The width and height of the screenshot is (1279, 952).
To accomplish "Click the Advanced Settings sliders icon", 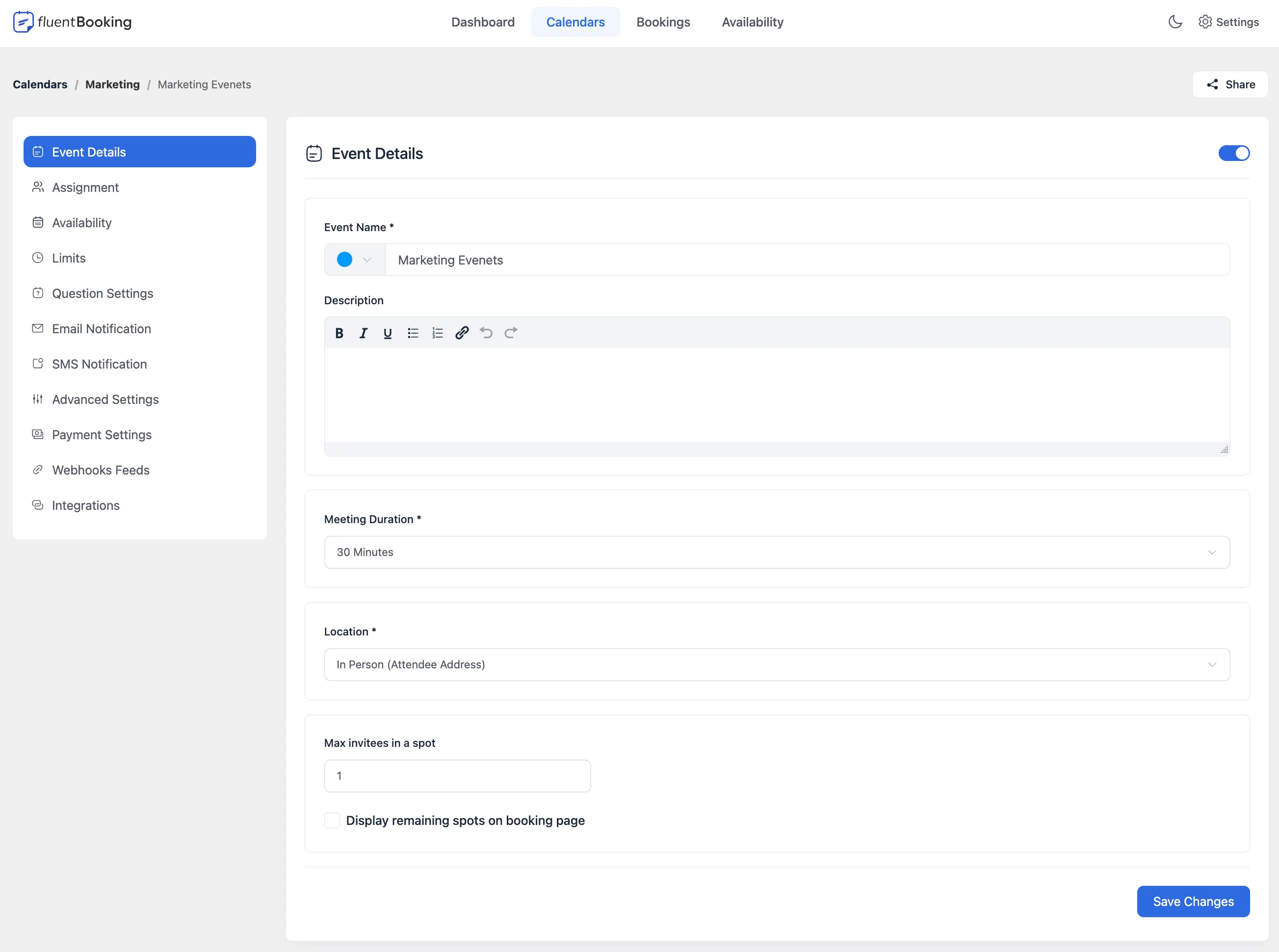I will pyautogui.click(x=38, y=399).
